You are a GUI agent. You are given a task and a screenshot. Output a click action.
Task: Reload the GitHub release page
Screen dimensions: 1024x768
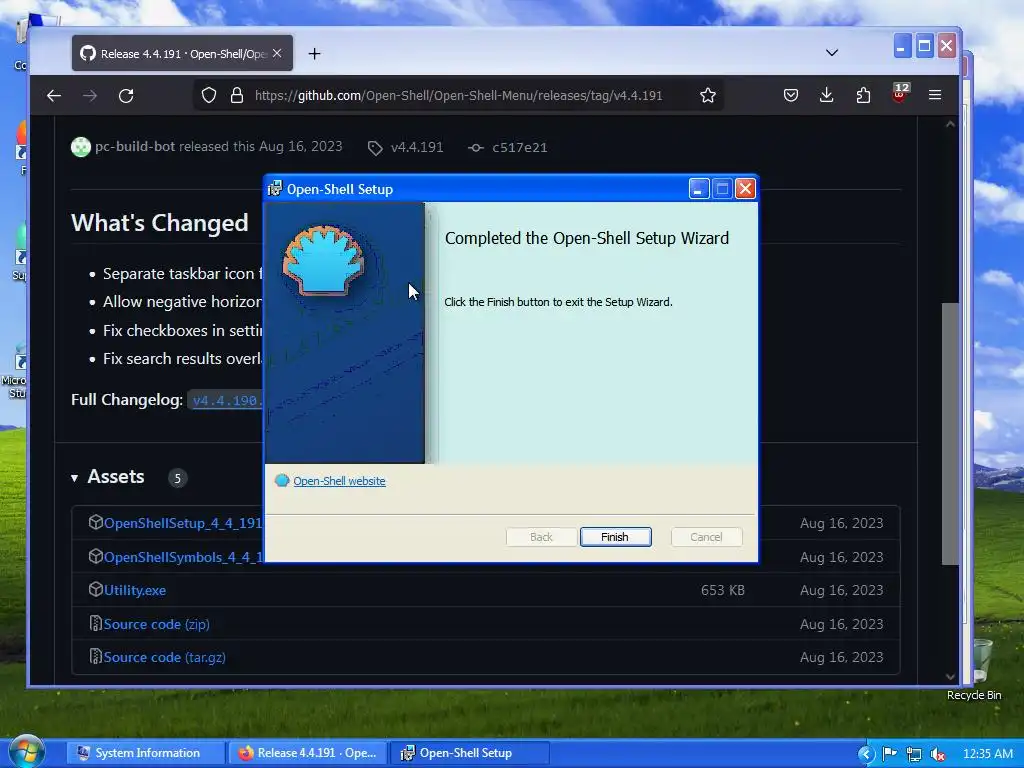tap(126, 95)
